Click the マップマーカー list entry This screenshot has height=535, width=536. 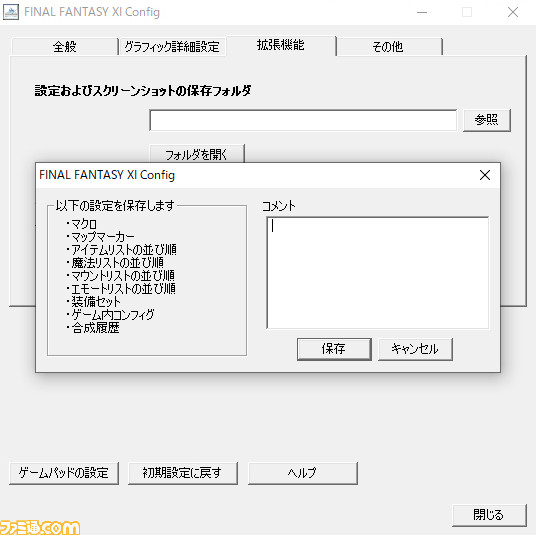[x=100, y=237]
